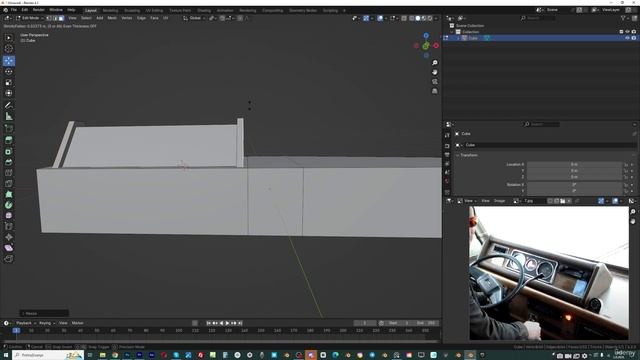
Task: Open Playback dropdown in timeline
Action: (x=26, y=323)
